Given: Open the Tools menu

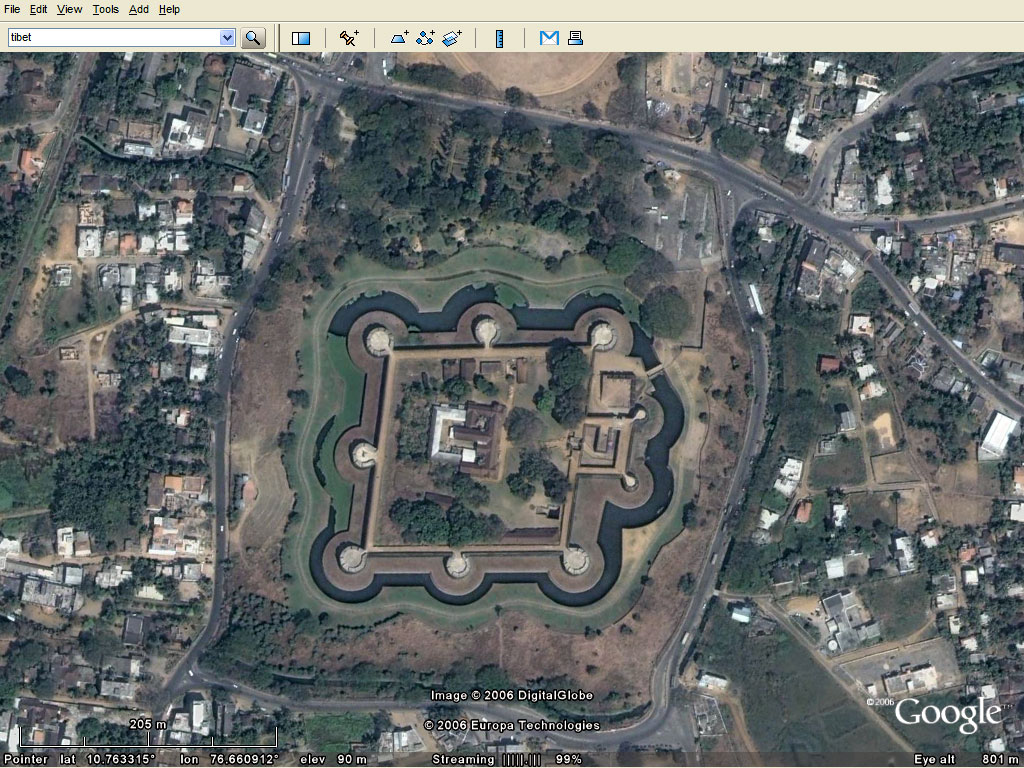Looking at the screenshot, I should (105, 9).
